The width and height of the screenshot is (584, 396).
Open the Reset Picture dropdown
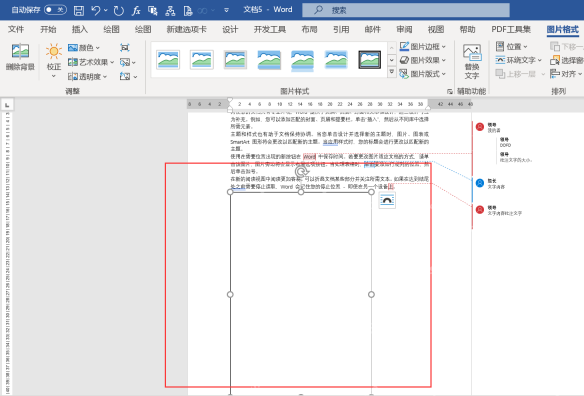tap(135, 77)
